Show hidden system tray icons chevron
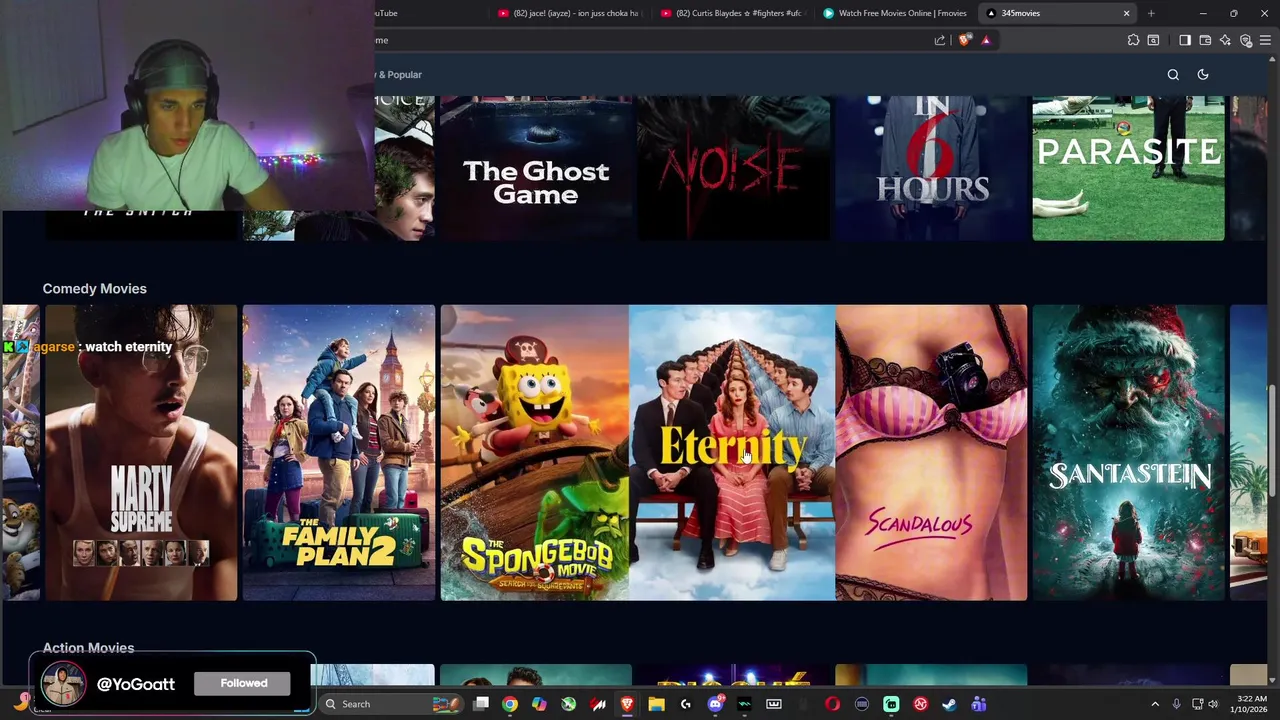1280x720 pixels. point(1155,704)
